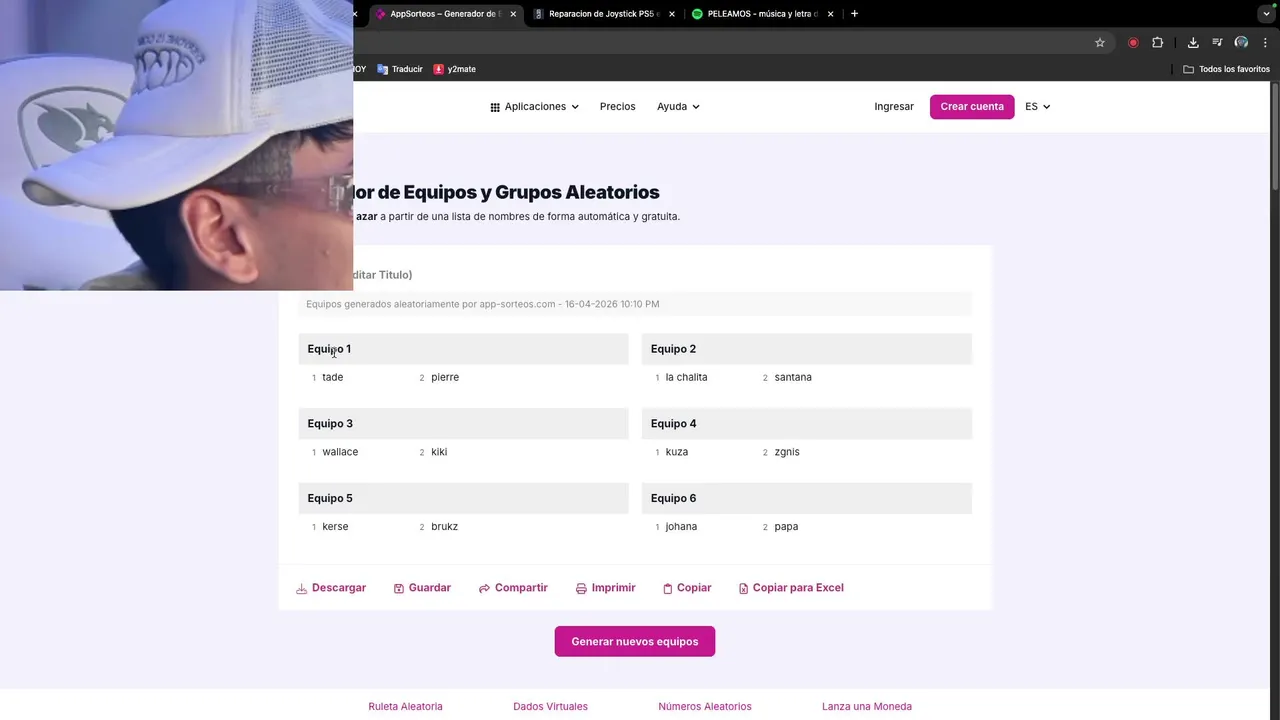The image size is (1280, 720).
Task: Click the Equipo 4 header
Action: (807, 424)
